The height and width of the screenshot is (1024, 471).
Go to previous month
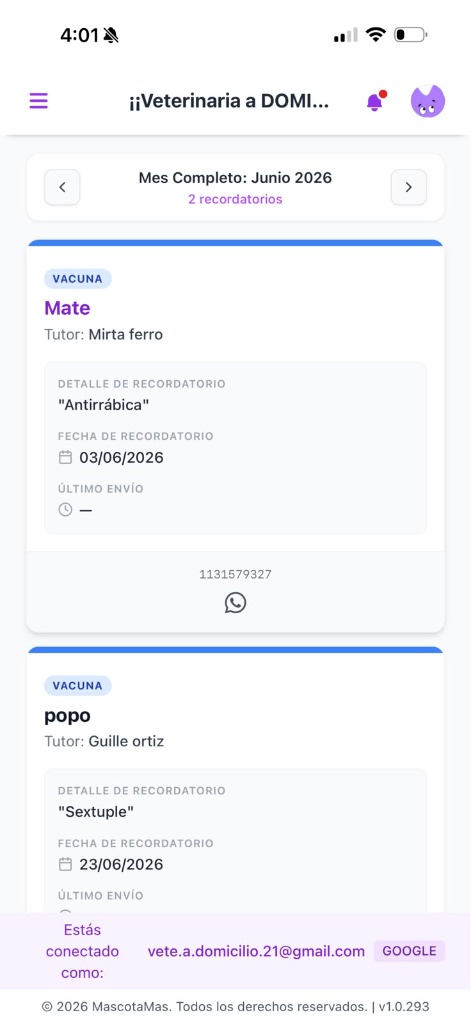(x=62, y=187)
